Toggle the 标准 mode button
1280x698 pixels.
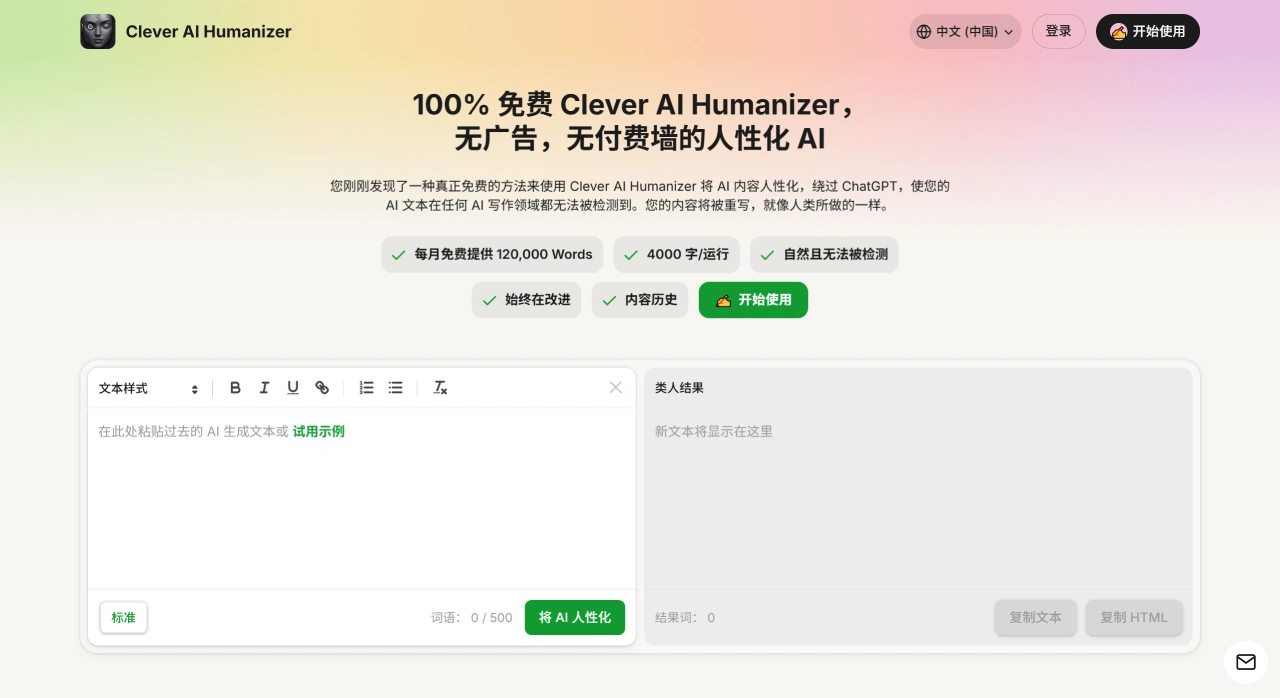coord(124,617)
